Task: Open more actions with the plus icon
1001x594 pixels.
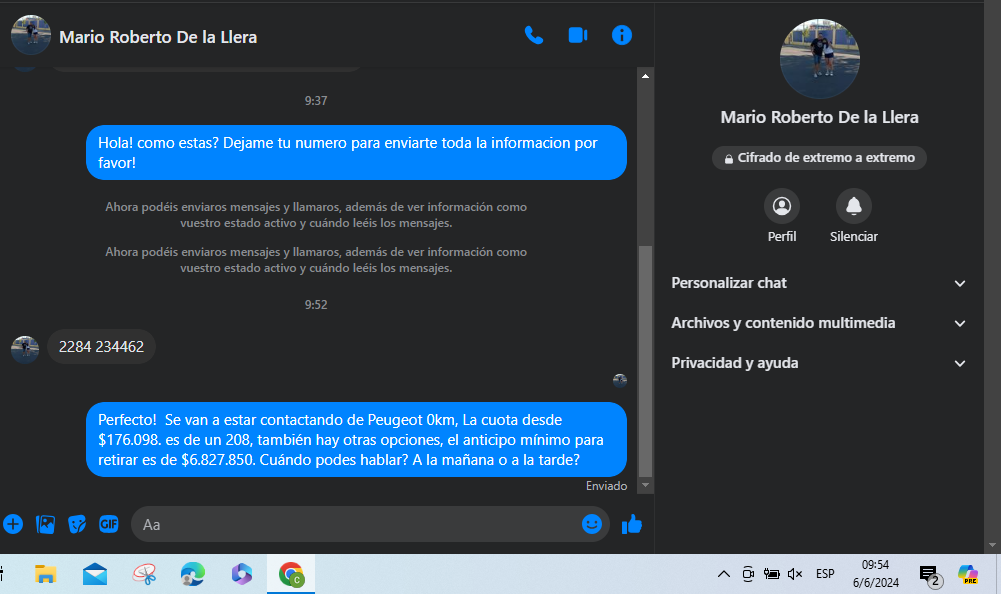Action: pyautogui.click(x=13, y=524)
